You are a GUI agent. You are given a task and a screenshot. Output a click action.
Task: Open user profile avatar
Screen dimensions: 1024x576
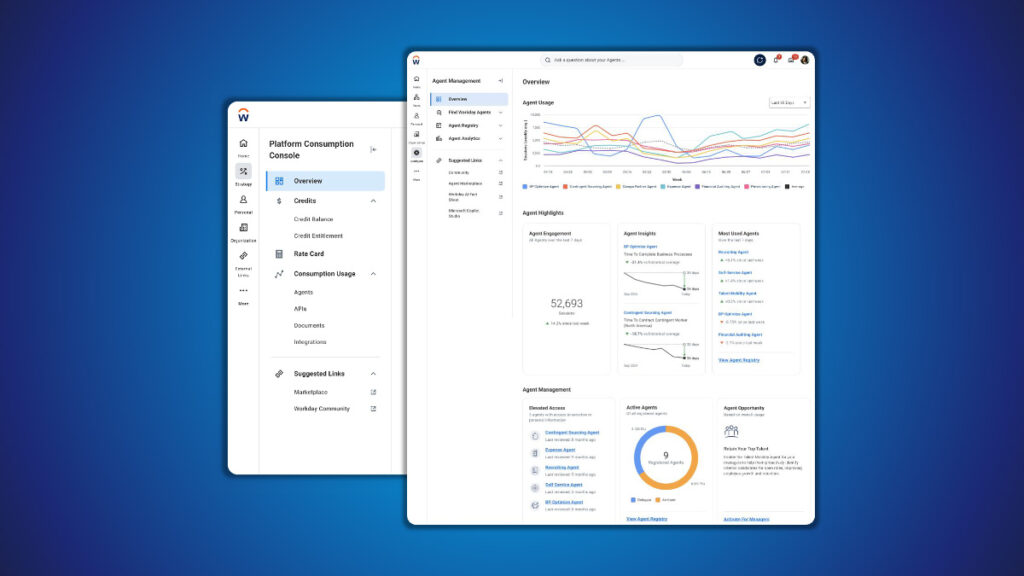click(x=805, y=60)
